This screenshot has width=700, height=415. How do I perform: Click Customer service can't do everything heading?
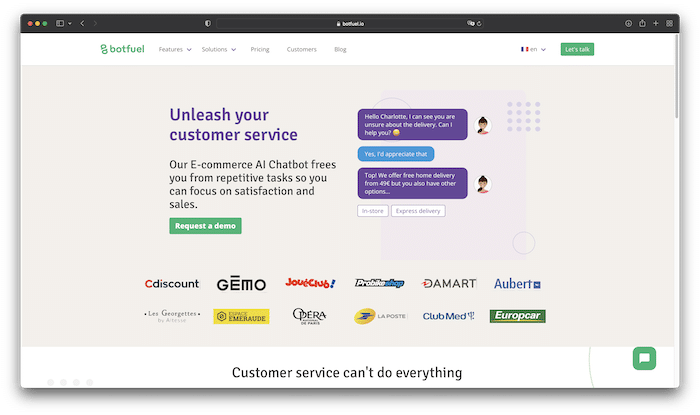click(x=347, y=373)
